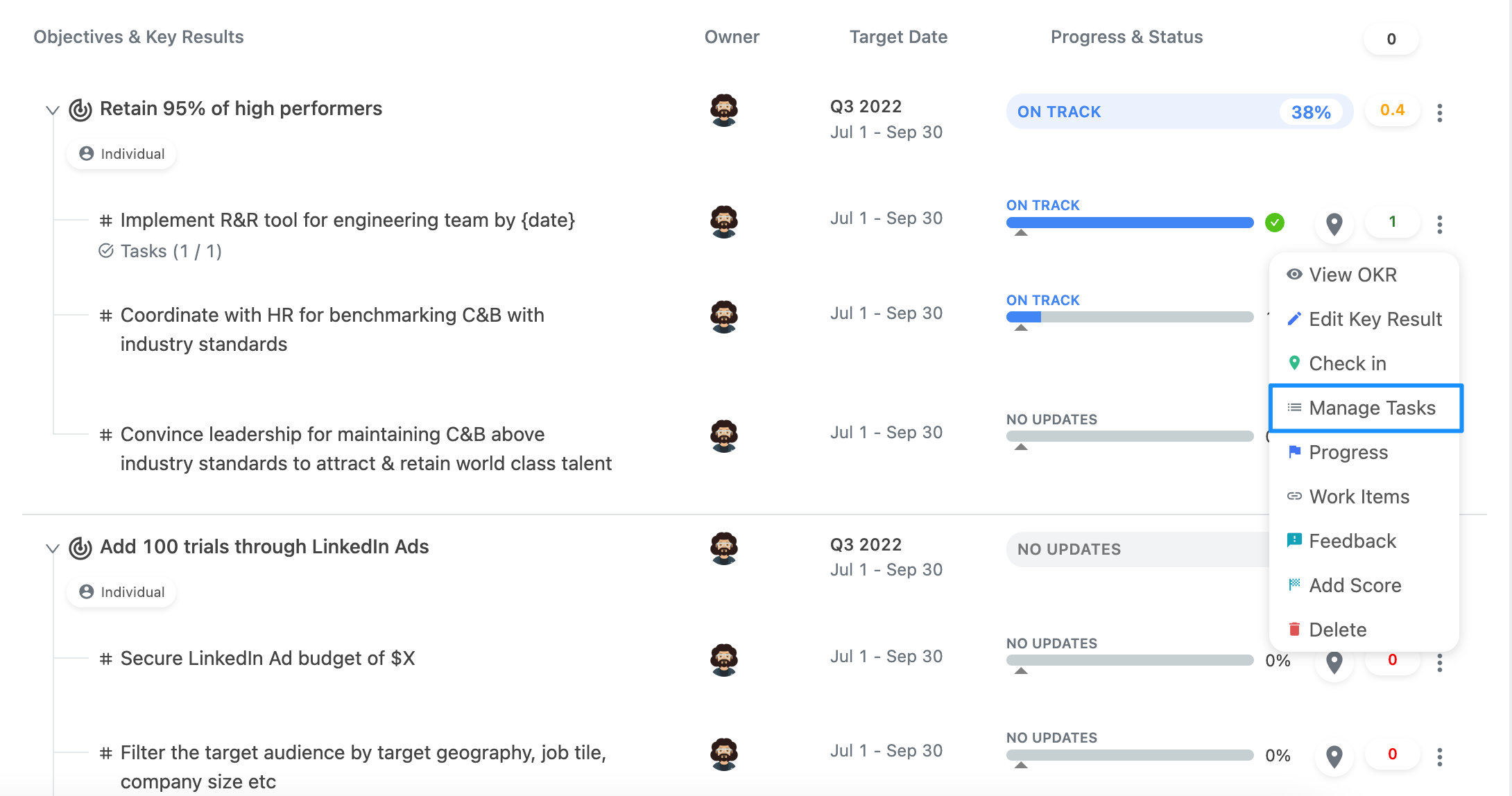The image size is (1512, 796).
Task: Click check-in pin for Filter target audience row
Action: click(1334, 756)
